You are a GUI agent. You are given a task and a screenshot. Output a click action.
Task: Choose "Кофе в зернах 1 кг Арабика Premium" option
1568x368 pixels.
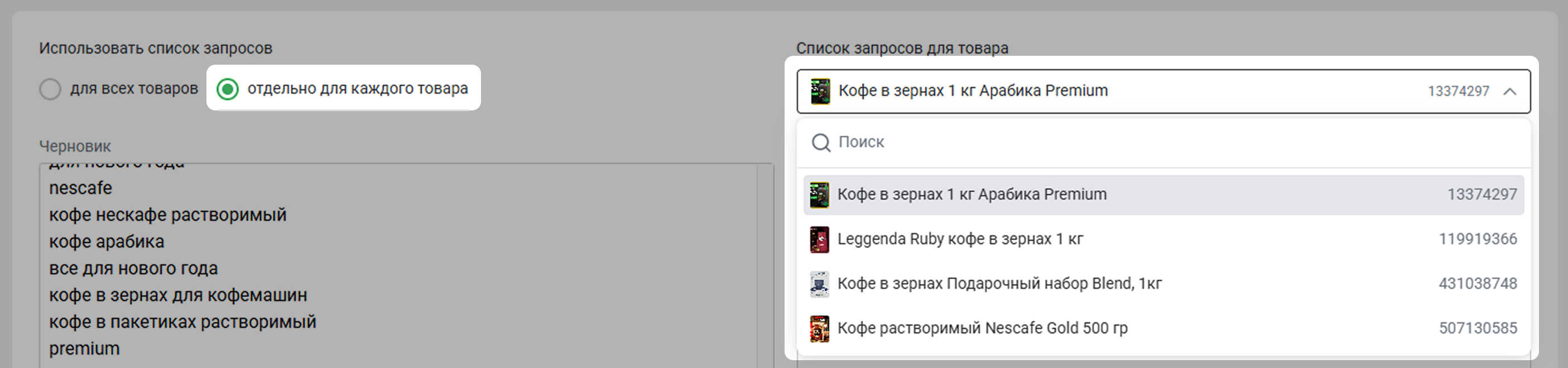tap(971, 195)
